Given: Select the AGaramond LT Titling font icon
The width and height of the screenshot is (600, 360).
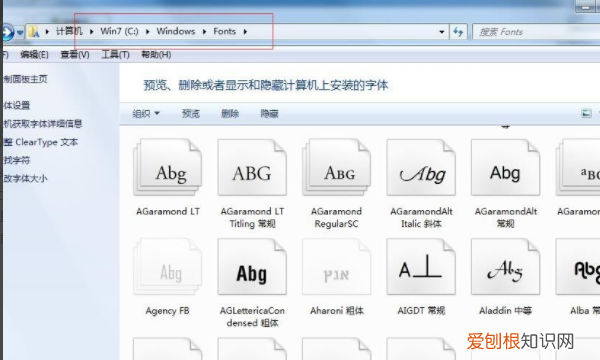Looking at the screenshot, I should tap(252, 168).
